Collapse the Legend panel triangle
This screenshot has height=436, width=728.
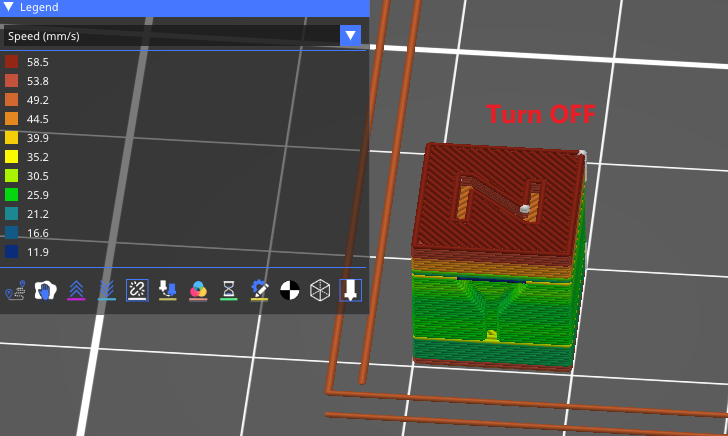click(9, 8)
